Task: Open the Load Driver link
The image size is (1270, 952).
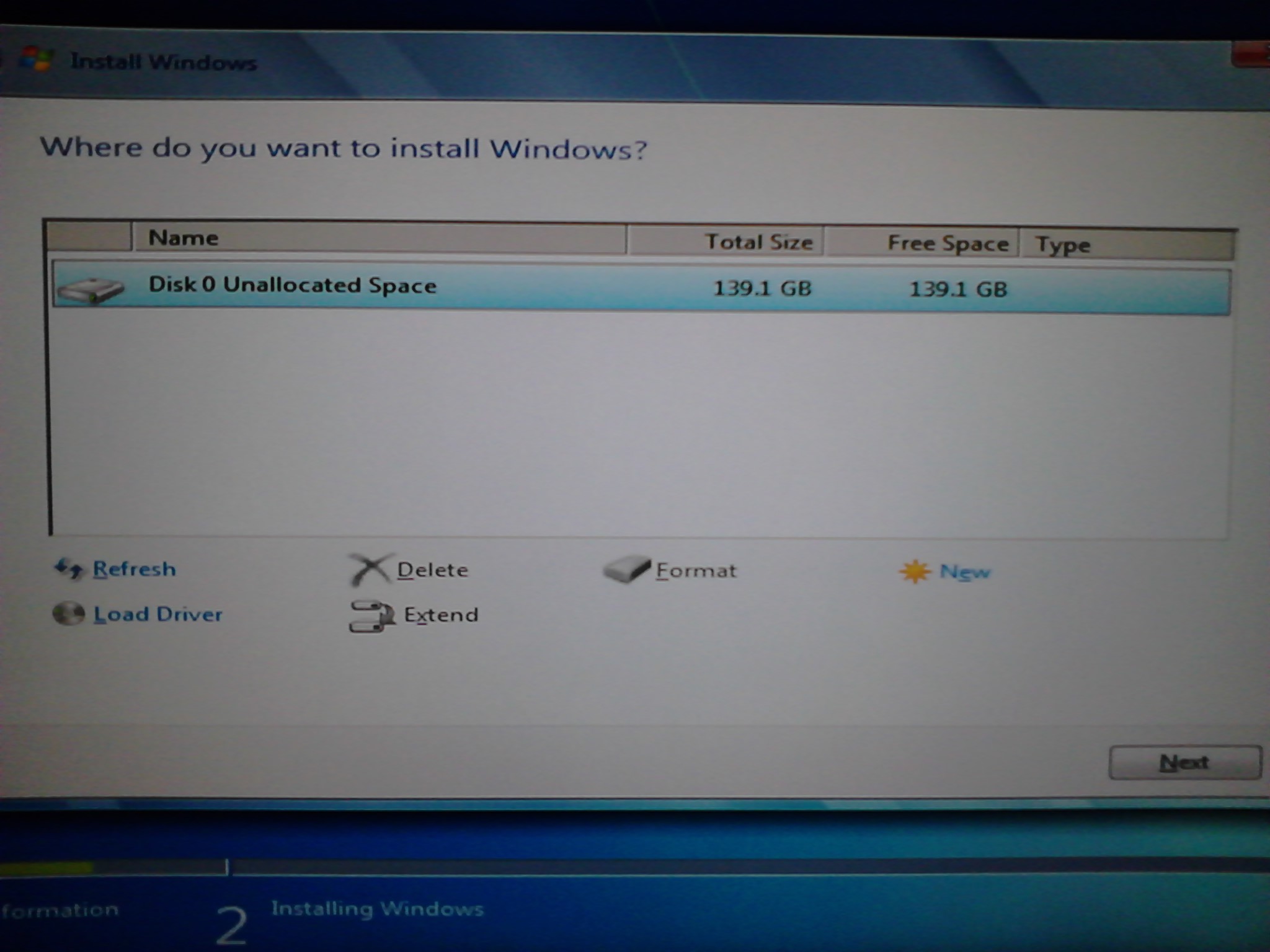Action: 158,614
